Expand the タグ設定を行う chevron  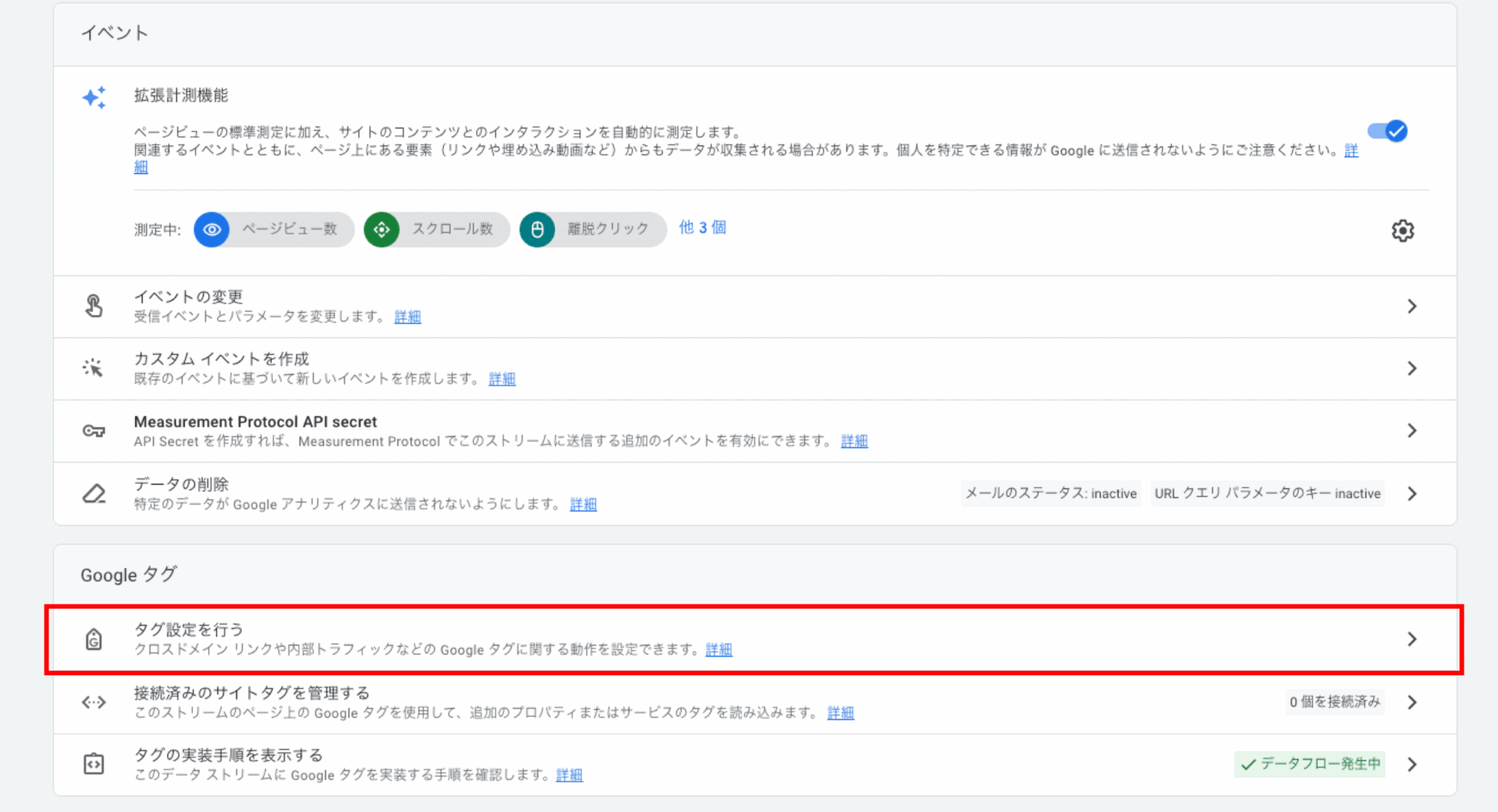1411,640
